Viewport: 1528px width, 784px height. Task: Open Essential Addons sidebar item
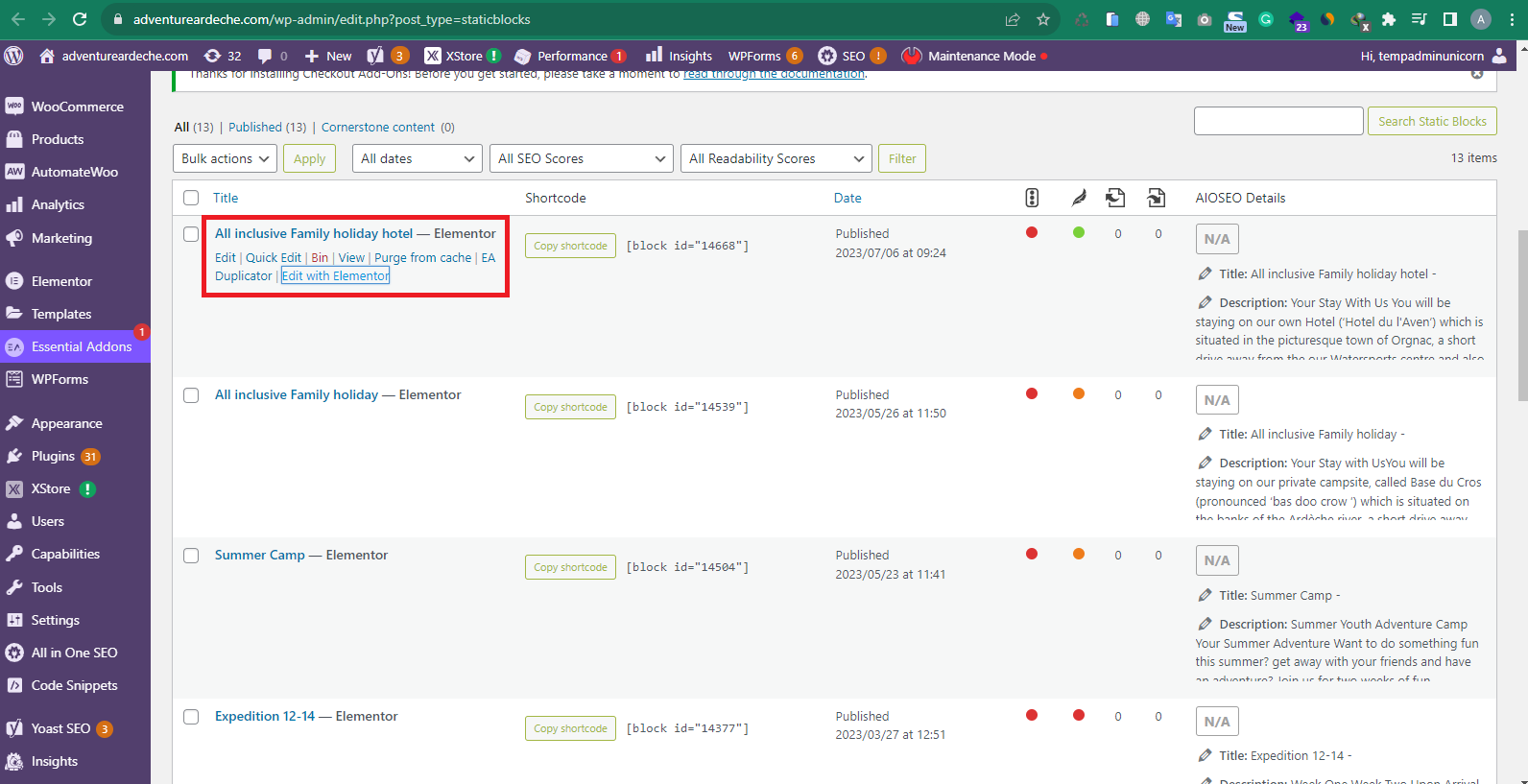(x=75, y=346)
